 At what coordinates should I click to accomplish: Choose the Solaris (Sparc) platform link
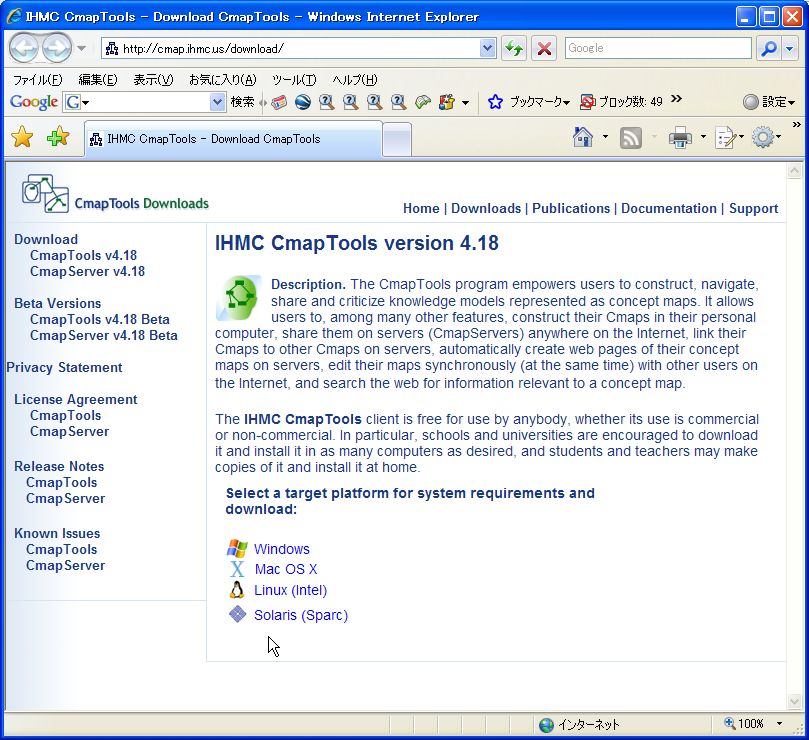(x=301, y=615)
